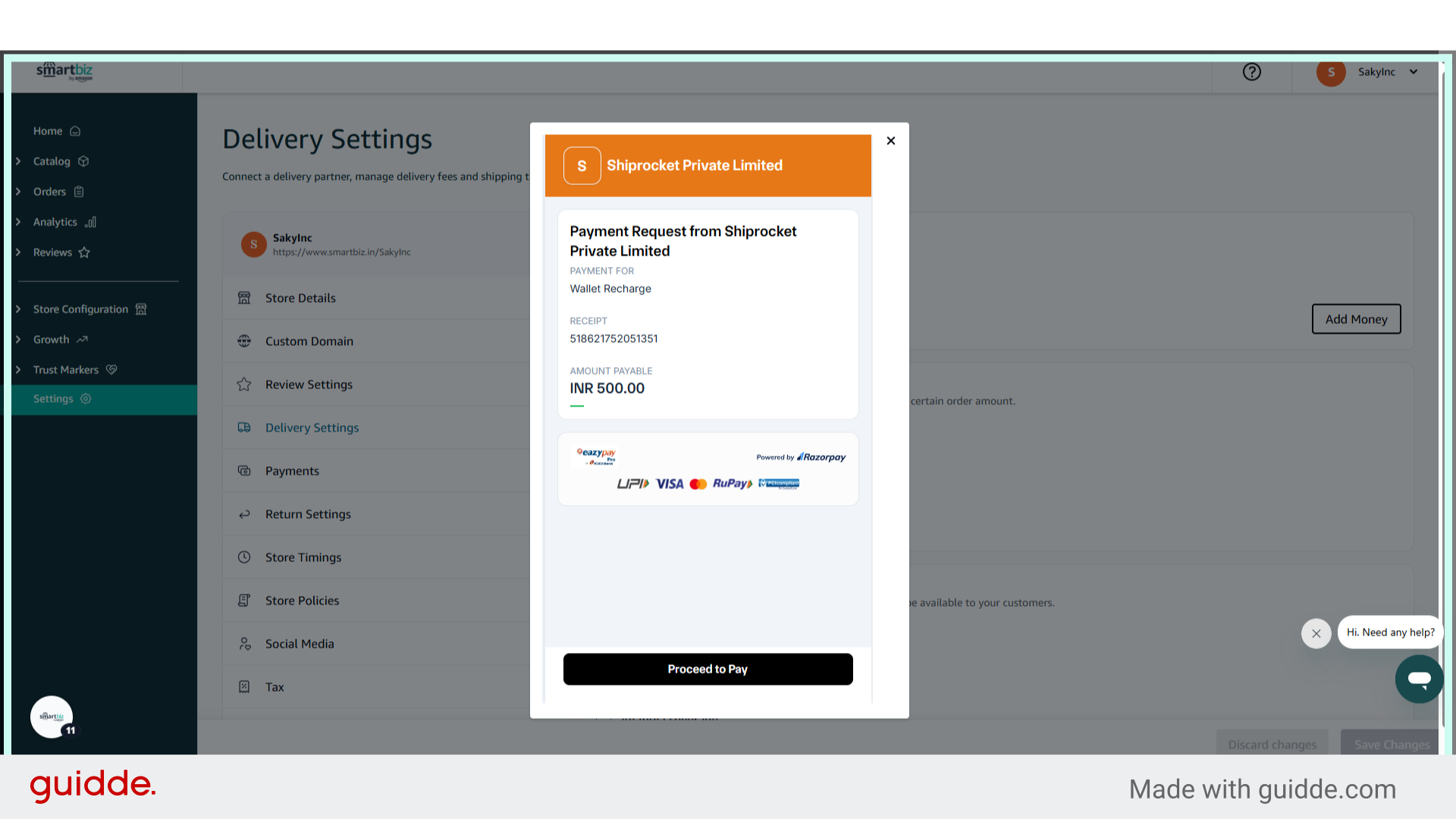Click the Proceed to Pay button
The image size is (1456, 819).
[707, 669]
